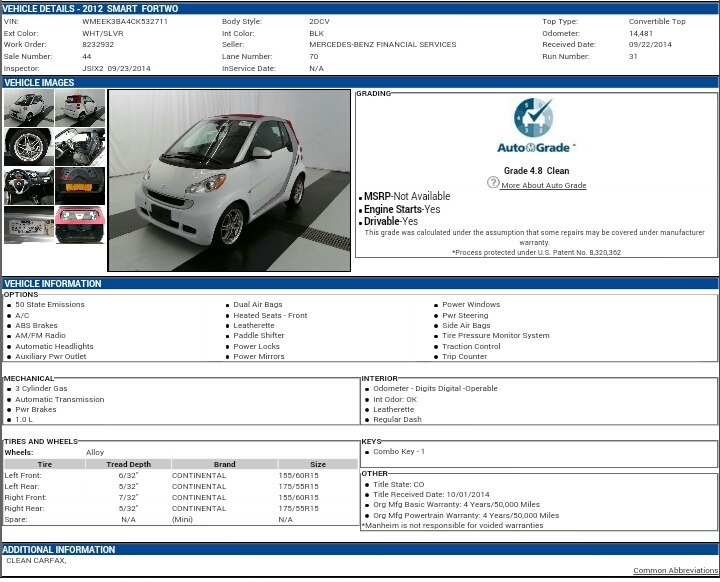Click the Size column header

tap(318, 464)
